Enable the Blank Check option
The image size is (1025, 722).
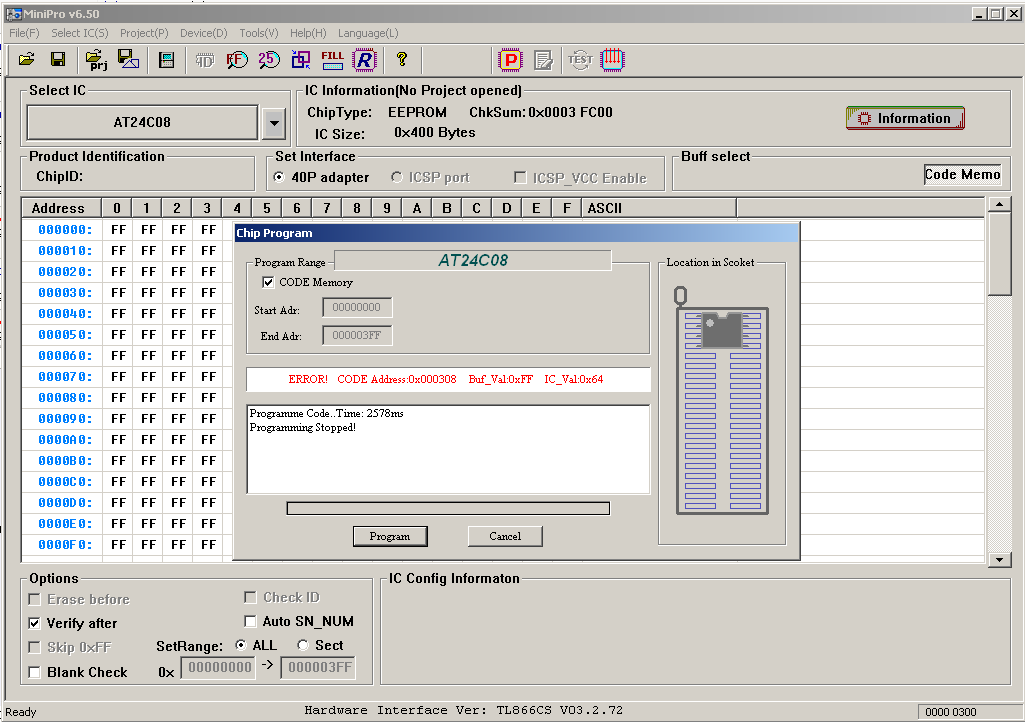35,672
